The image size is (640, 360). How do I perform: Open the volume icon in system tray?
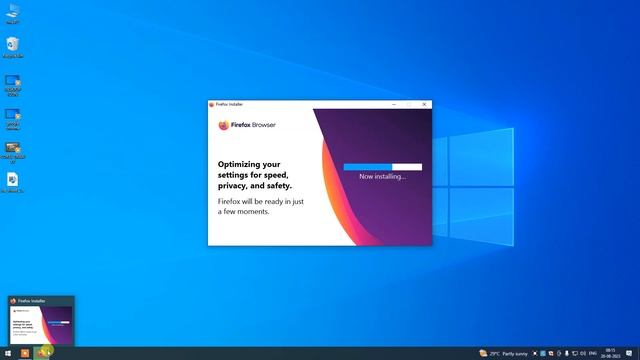tap(583, 353)
